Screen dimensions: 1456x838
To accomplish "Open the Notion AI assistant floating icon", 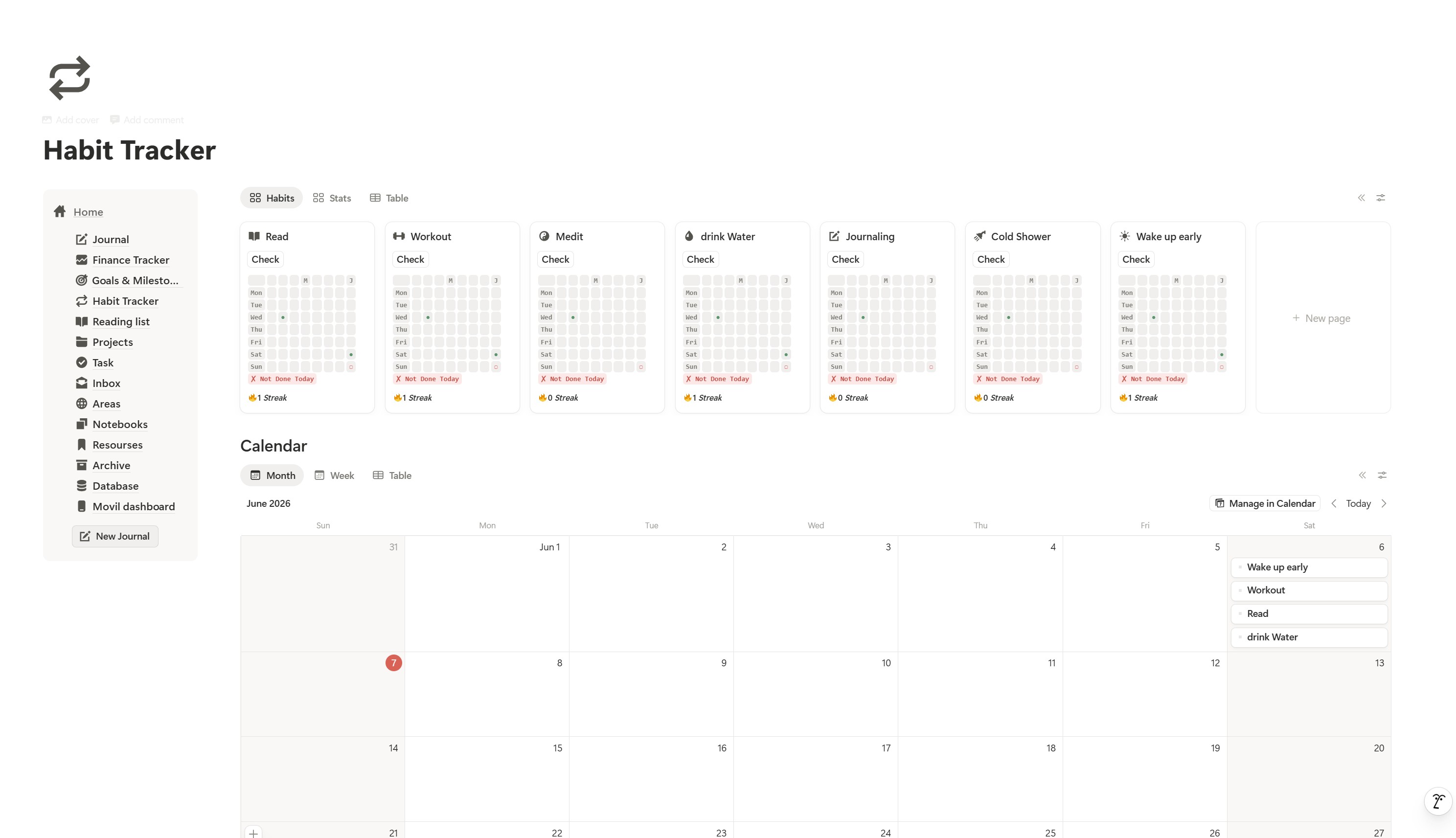I will click(x=1437, y=801).
